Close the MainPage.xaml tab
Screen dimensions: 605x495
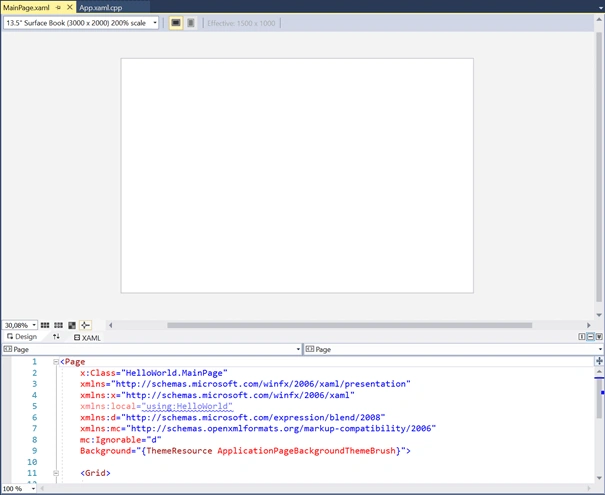click(x=70, y=7)
